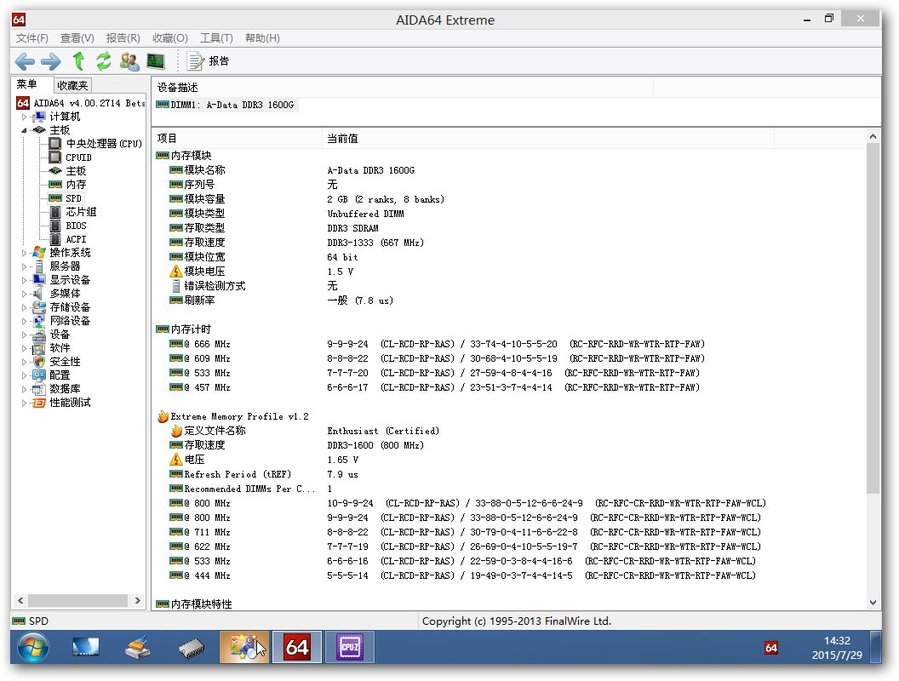899x681 pixels.
Task: Select SPD in the tree
Action: [x=65, y=198]
